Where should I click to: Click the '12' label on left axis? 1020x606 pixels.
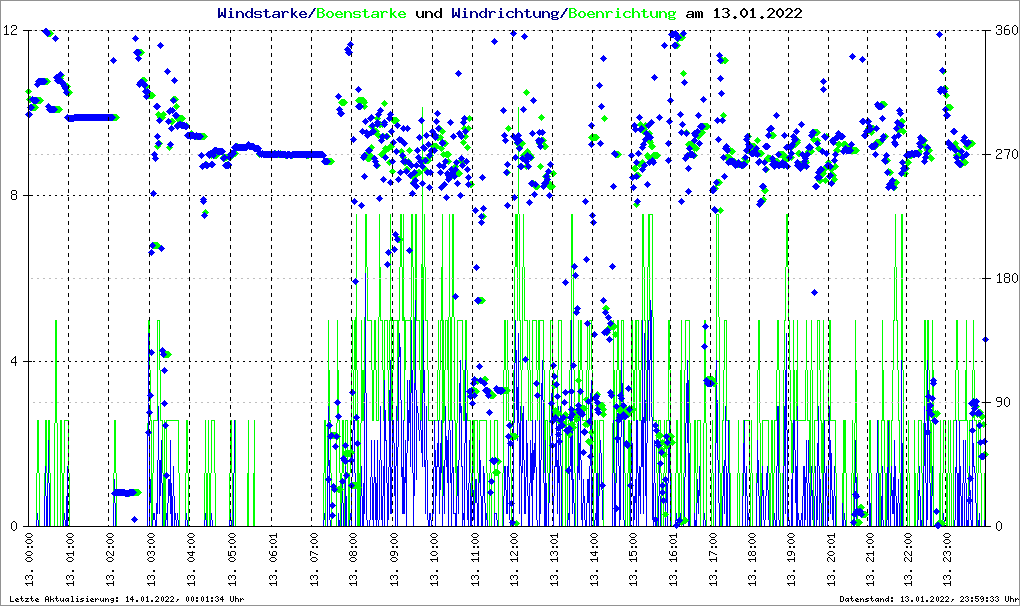12,30
